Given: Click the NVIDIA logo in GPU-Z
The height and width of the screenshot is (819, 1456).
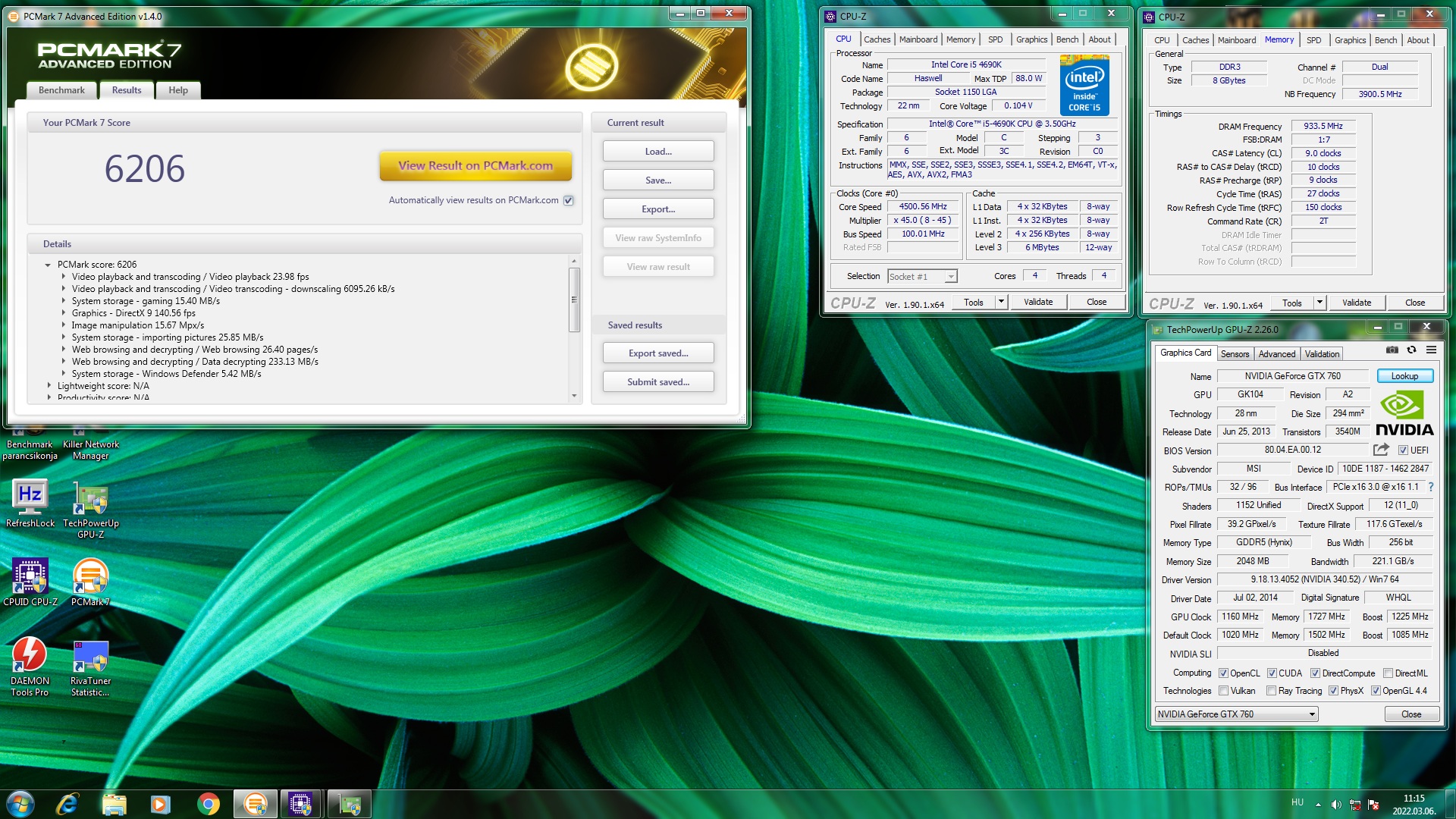Looking at the screenshot, I should pyautogui.click(x=1404, y=413).
